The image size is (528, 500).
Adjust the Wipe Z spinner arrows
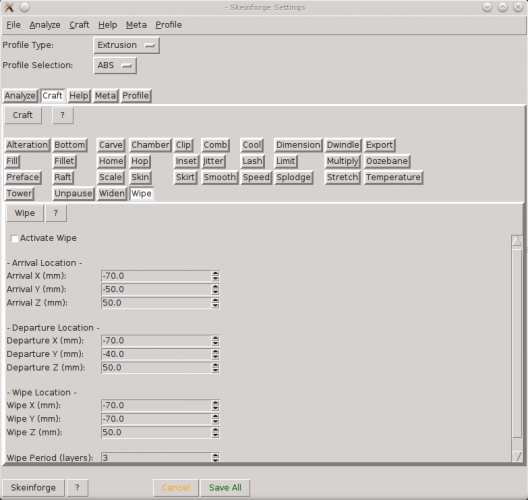[216, 432]
